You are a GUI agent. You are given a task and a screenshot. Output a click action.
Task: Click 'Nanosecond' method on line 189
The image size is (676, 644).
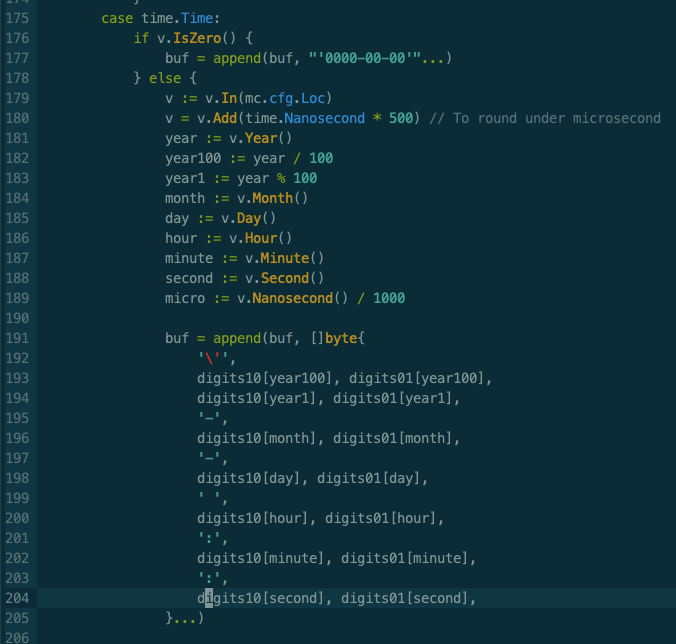(x=293, y=298)
